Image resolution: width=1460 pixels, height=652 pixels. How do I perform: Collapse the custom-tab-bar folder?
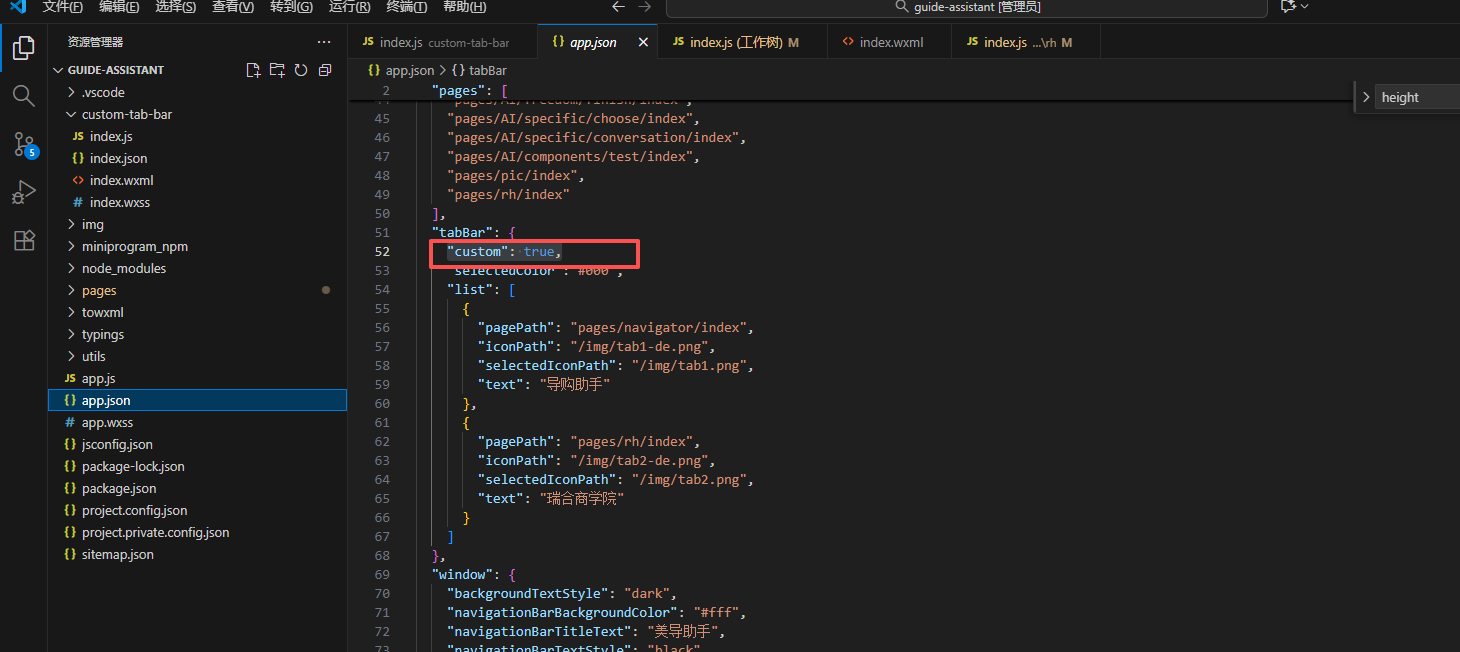click(x=71, y=114)
